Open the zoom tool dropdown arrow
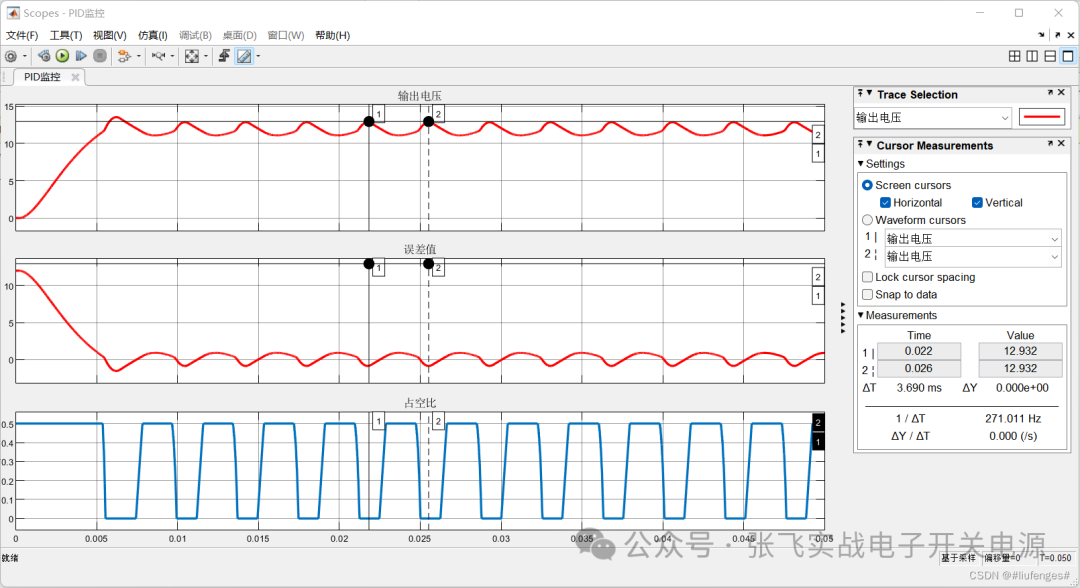Image resolution: width=1080 pixels, height=588 pixels. [x=172, y=56]
